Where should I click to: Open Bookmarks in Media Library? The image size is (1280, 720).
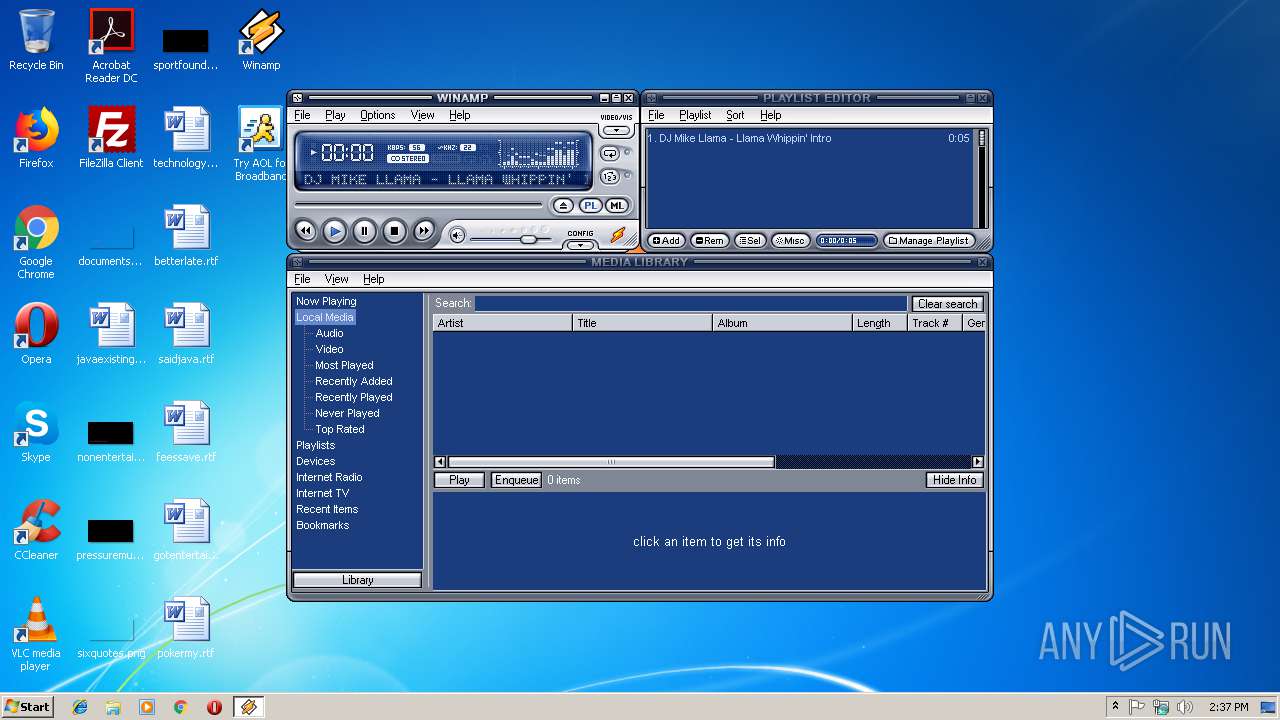pyautogui.click(x=322, y=525)
